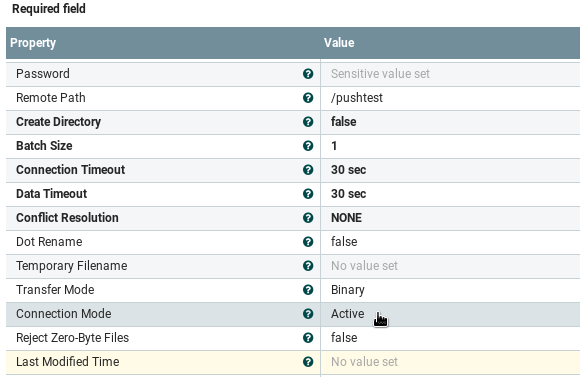Click the help icon for Remote Path
The image size is (580, 377).
tap(308, 98)
